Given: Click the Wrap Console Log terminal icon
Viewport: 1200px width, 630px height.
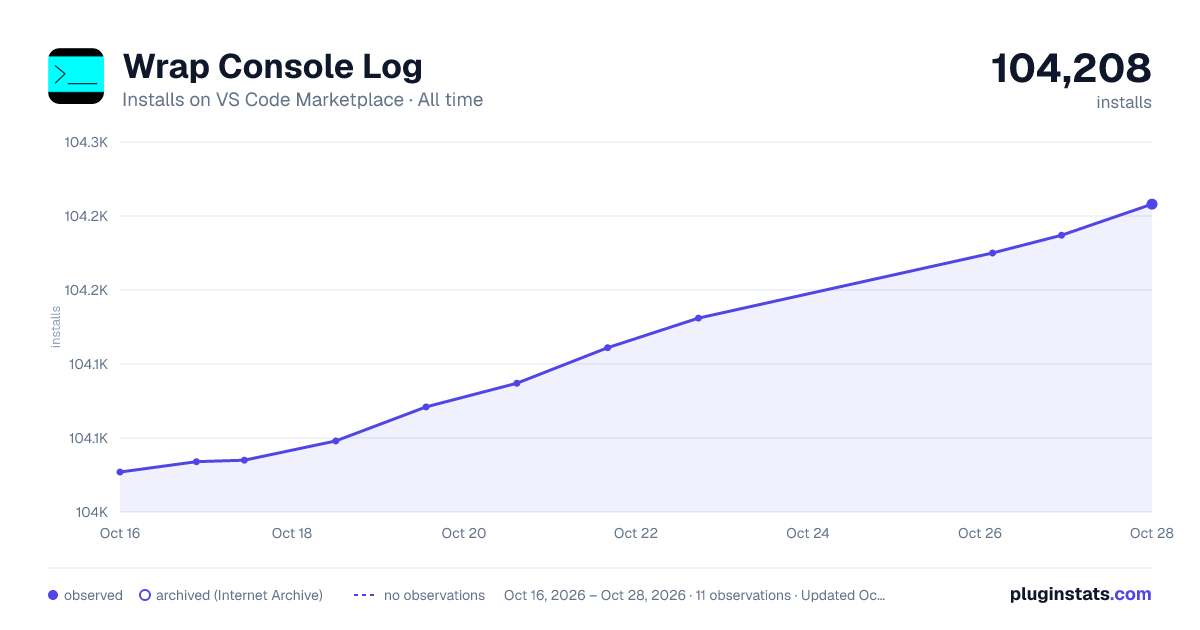Looking at the screenshot, I should [x=76, y=76].
